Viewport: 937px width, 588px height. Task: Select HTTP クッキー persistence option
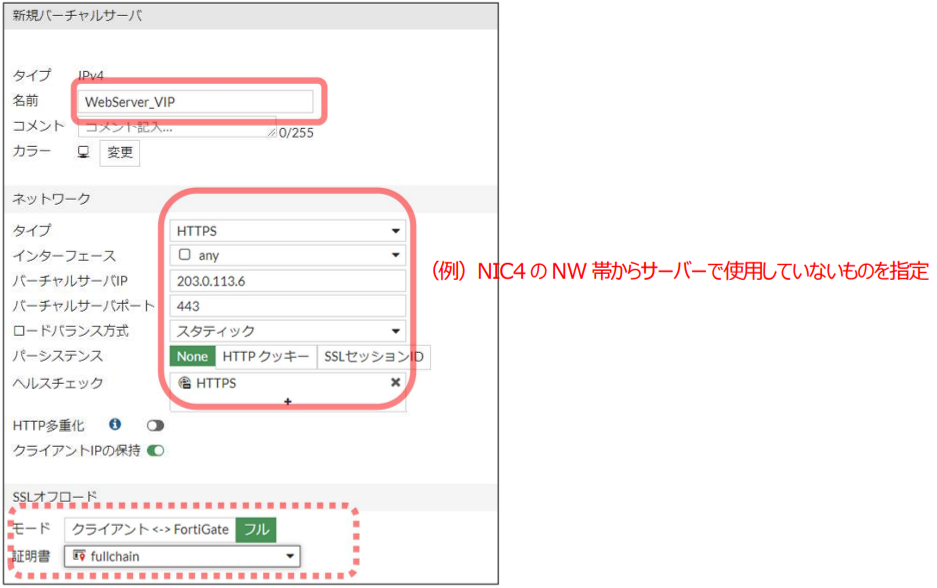(266, 357)
